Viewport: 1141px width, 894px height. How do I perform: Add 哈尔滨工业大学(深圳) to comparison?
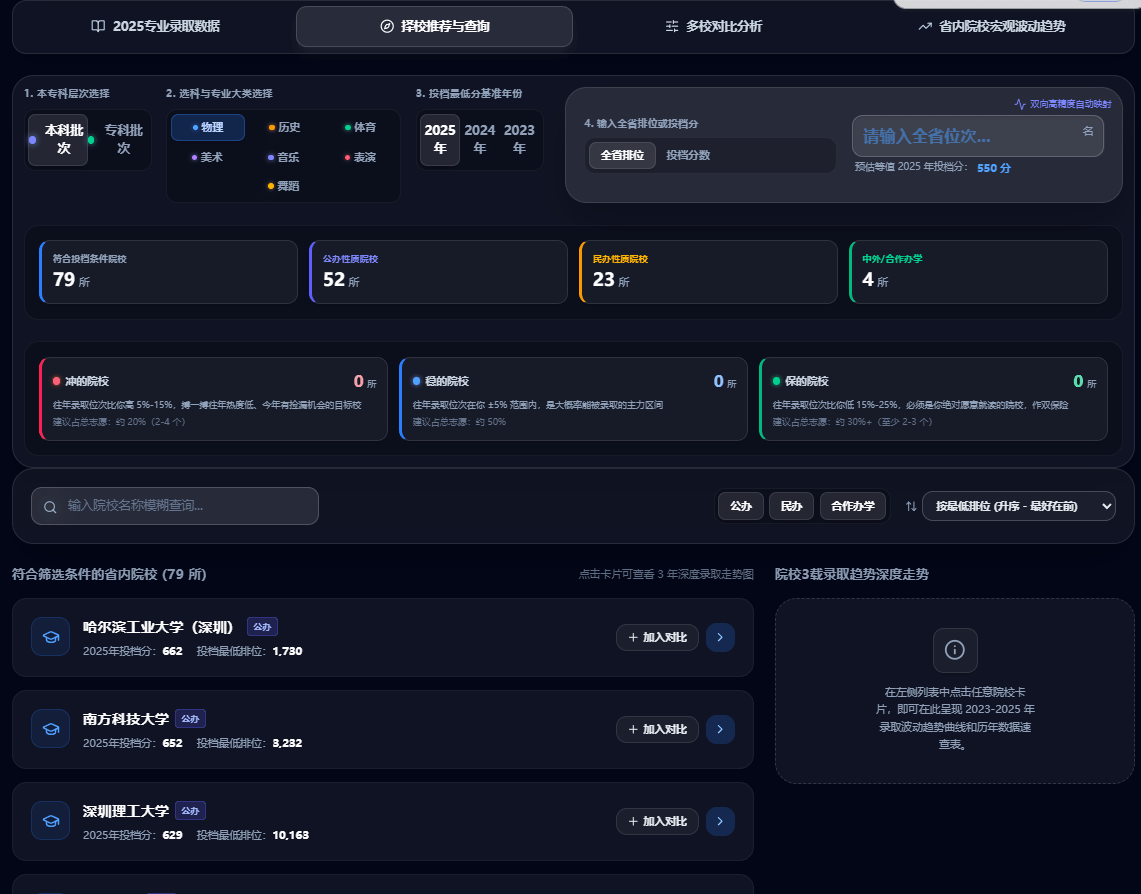(657, 637)
